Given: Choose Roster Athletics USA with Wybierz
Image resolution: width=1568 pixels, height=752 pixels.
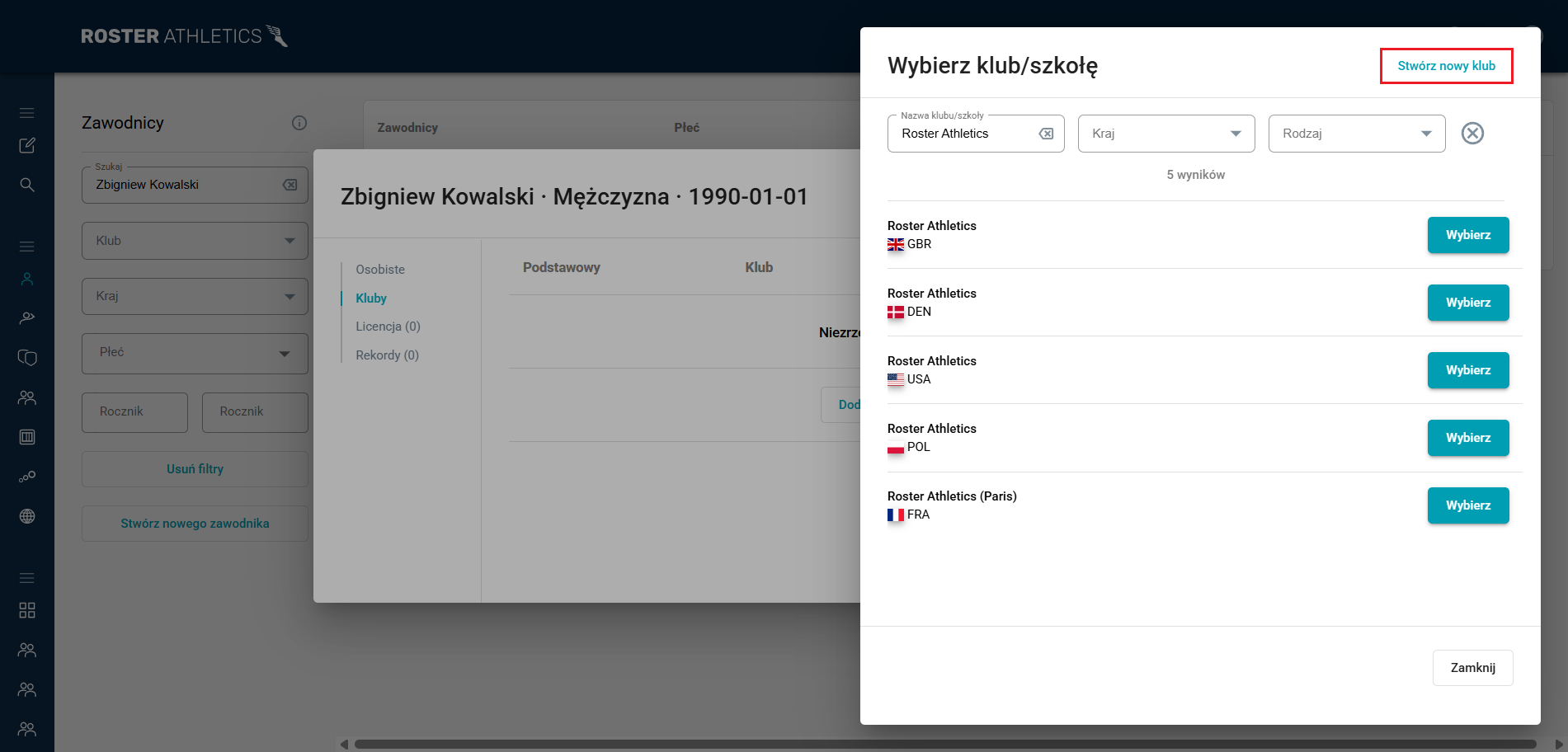Looking at the screenshot, I should pyautogui.click(x=1468, y=370).
